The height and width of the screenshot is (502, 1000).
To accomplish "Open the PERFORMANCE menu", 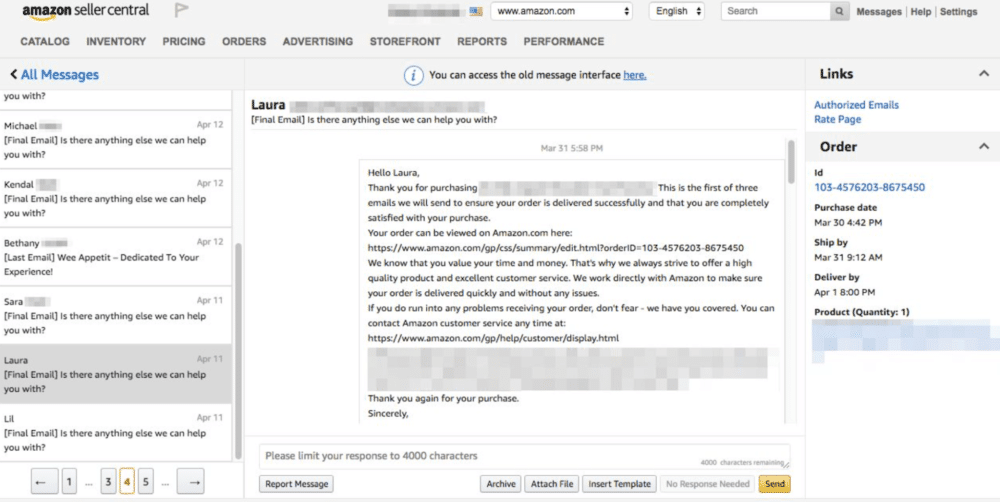I will [x=564, y=41].
